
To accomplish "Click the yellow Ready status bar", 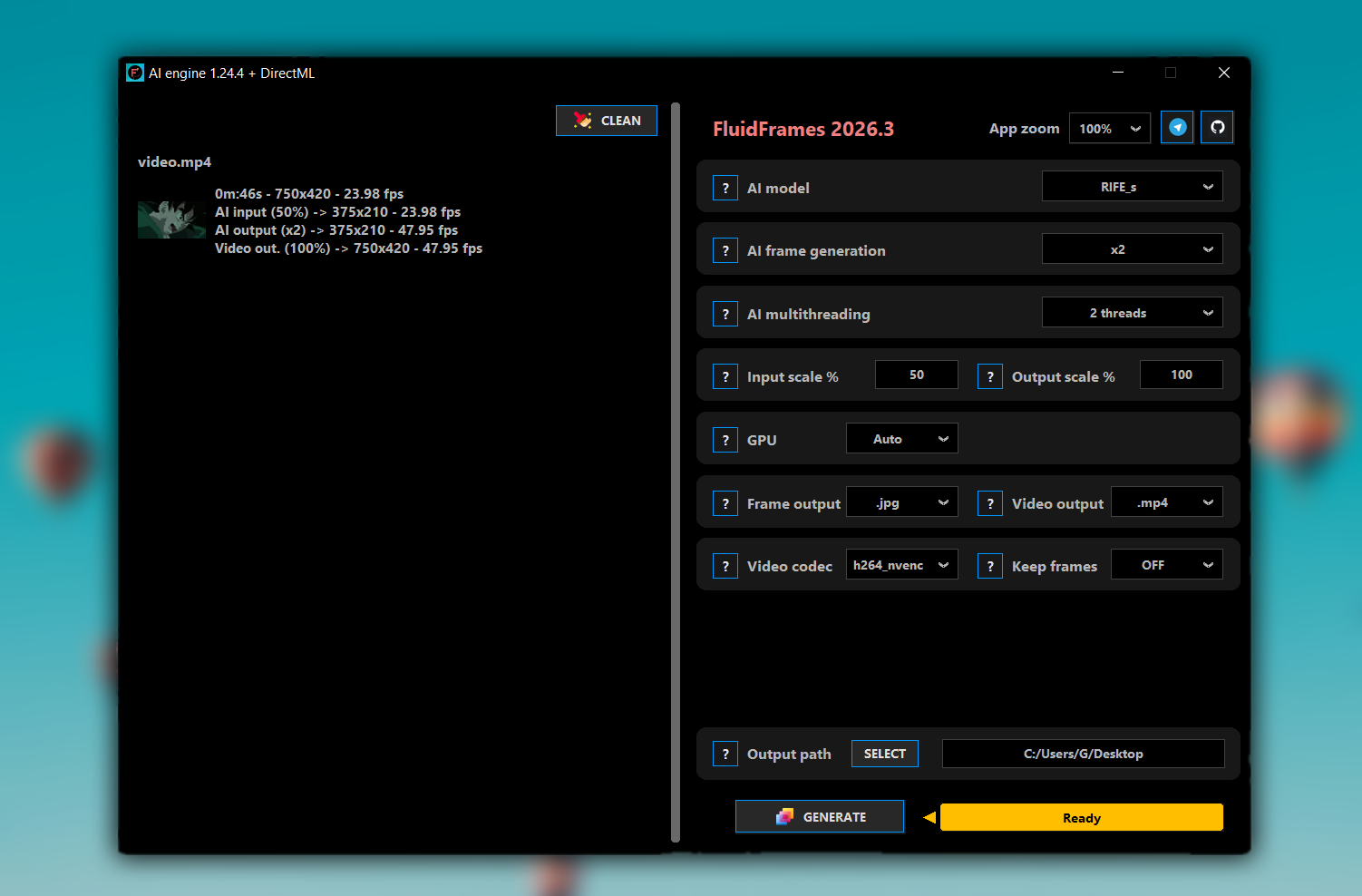I will (1082, 817).
